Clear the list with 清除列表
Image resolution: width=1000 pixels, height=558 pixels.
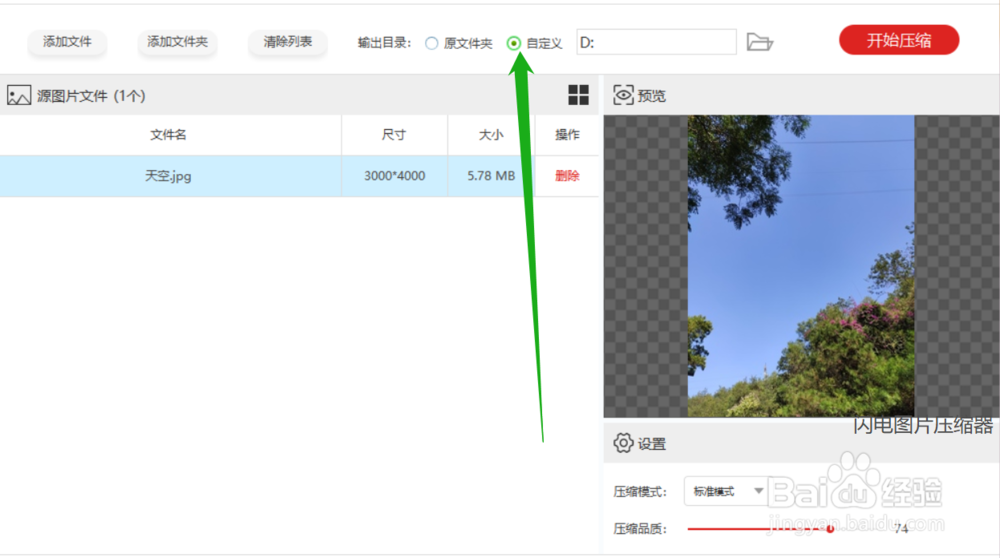tap(288, 42)
